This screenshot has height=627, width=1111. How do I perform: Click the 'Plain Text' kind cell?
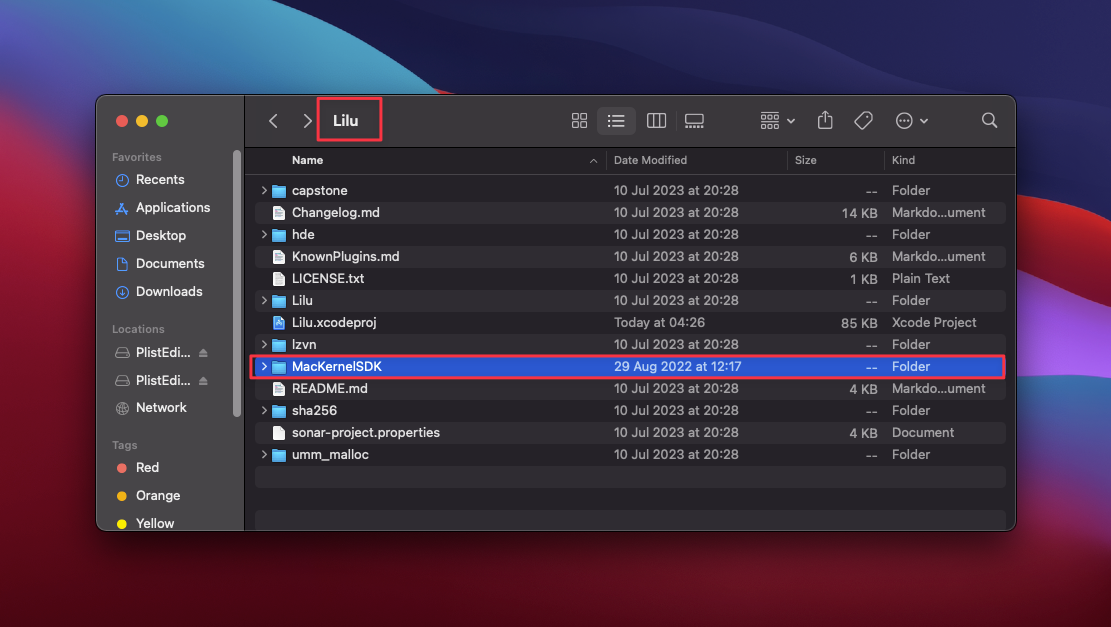920,278
